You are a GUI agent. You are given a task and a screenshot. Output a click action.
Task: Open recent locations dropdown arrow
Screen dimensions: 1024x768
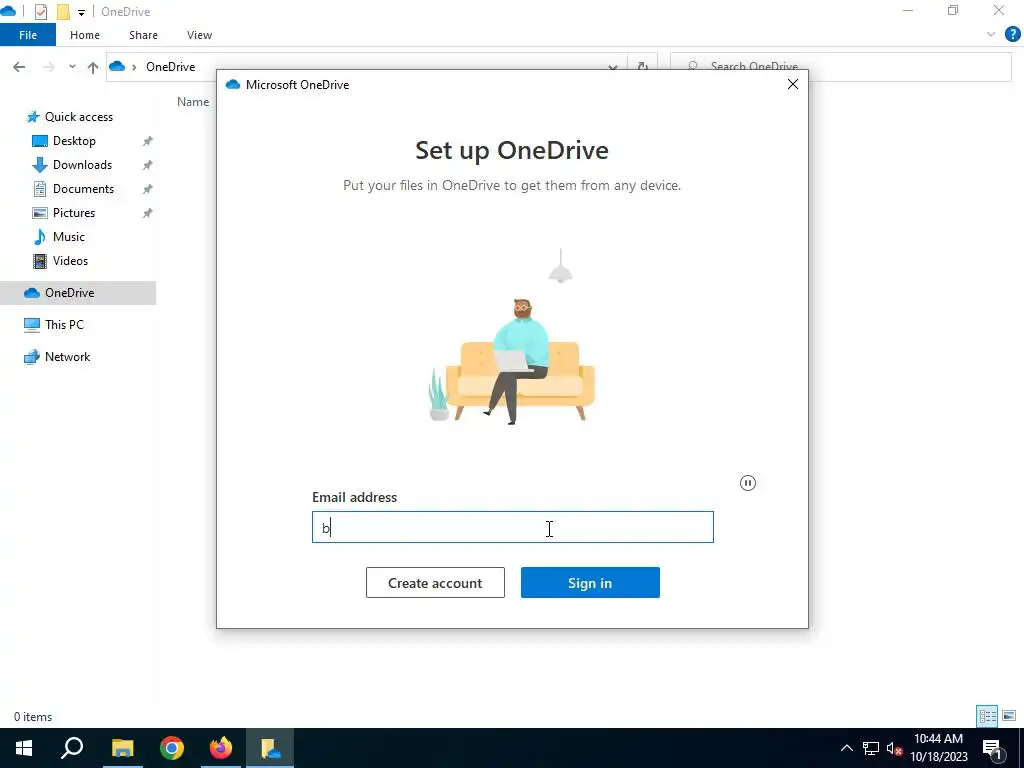[72, 67]
